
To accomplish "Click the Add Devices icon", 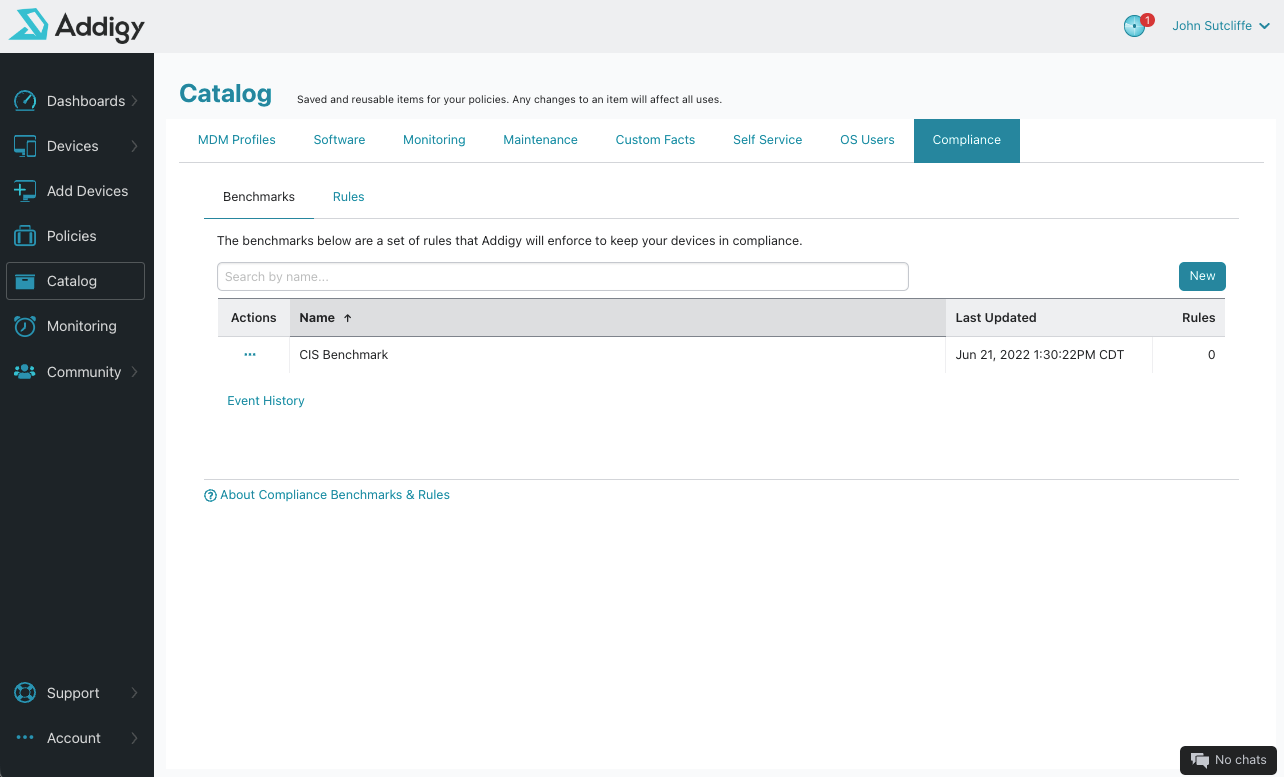I will [x=25, y=191].
